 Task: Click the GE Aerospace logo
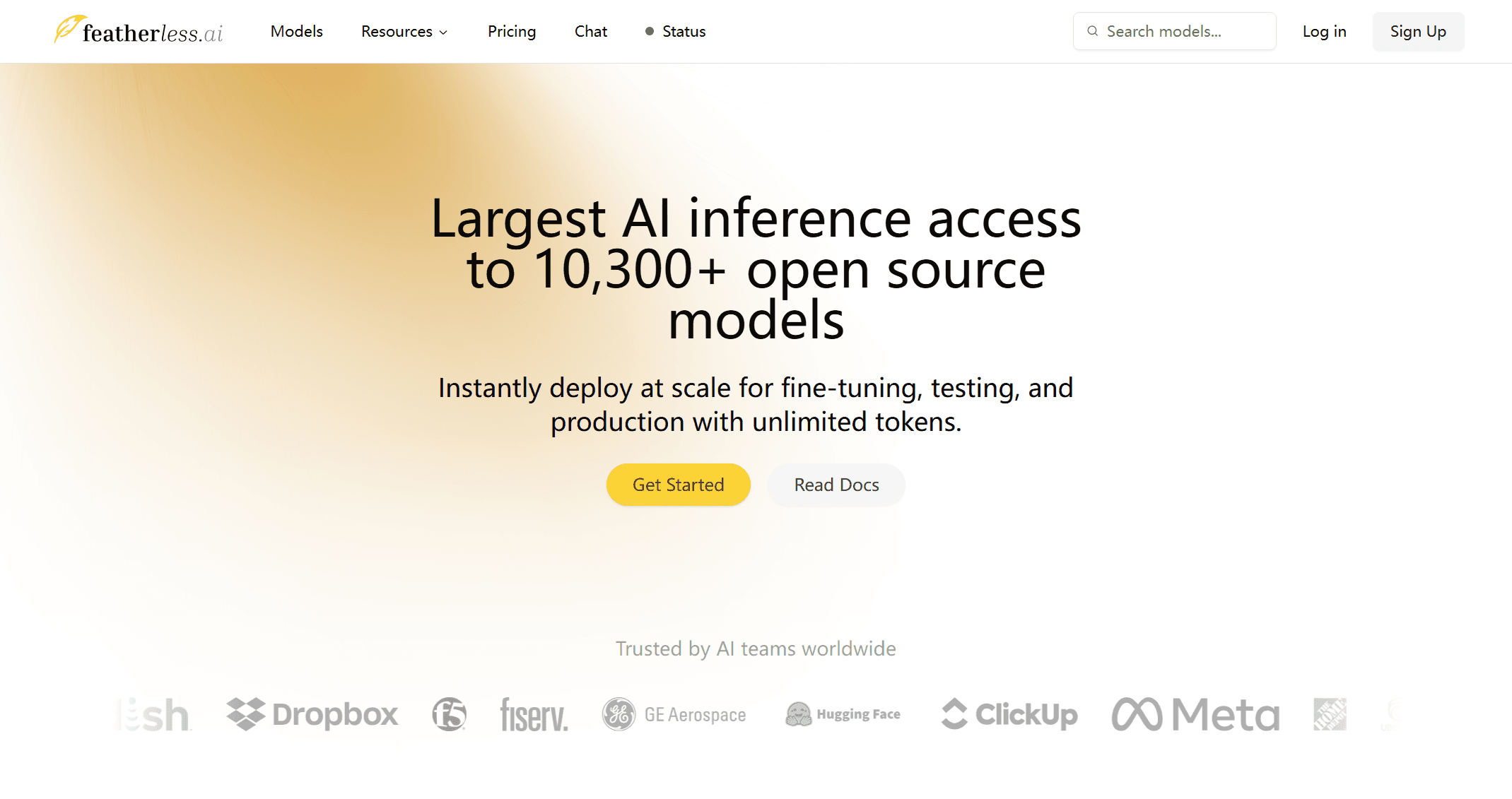(x=674, y=715)
